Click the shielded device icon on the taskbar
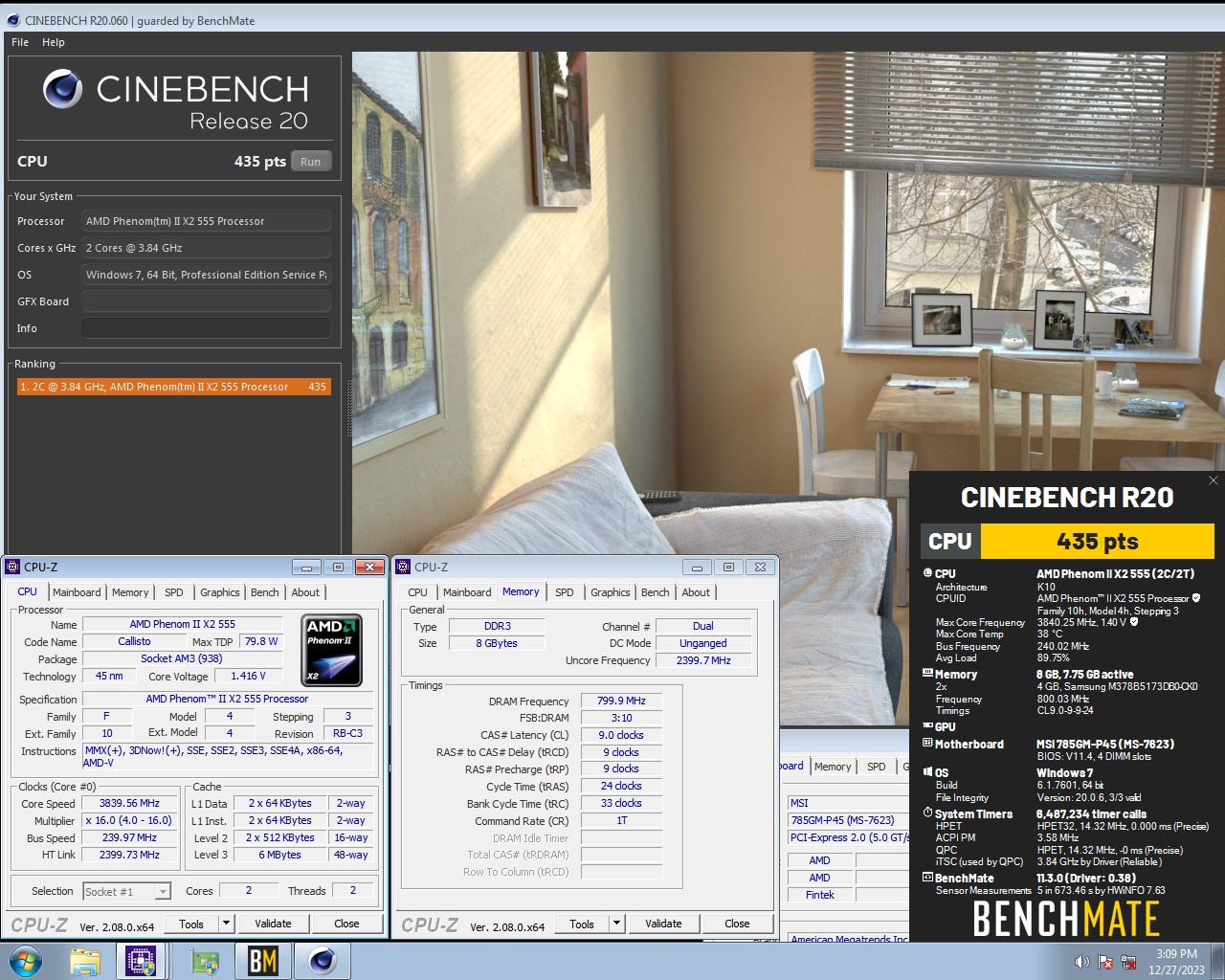 click(x=204, y=961)
